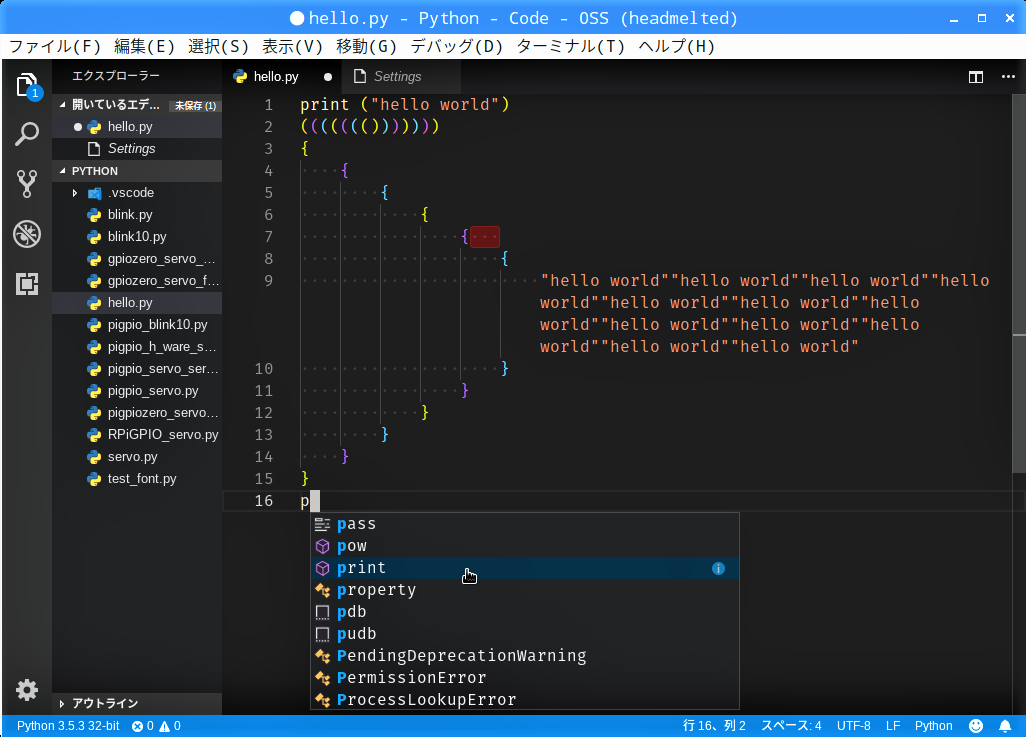Change the UTF-8 encoding setting
This screenshot has height=737, width=1026.
point(853,726)
